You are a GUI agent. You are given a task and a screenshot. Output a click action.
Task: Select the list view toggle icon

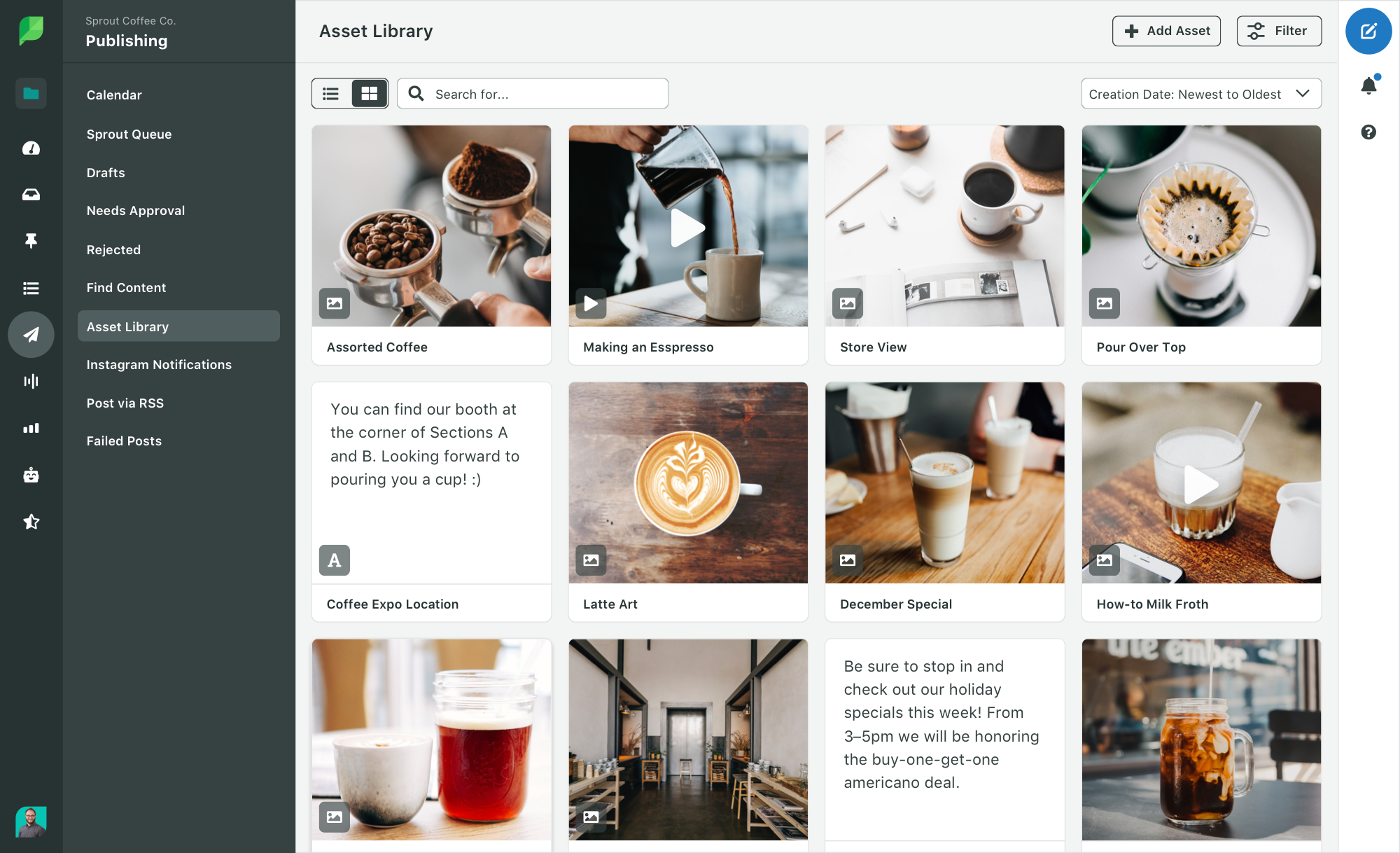pyautogui.click(x=331, y=93)
